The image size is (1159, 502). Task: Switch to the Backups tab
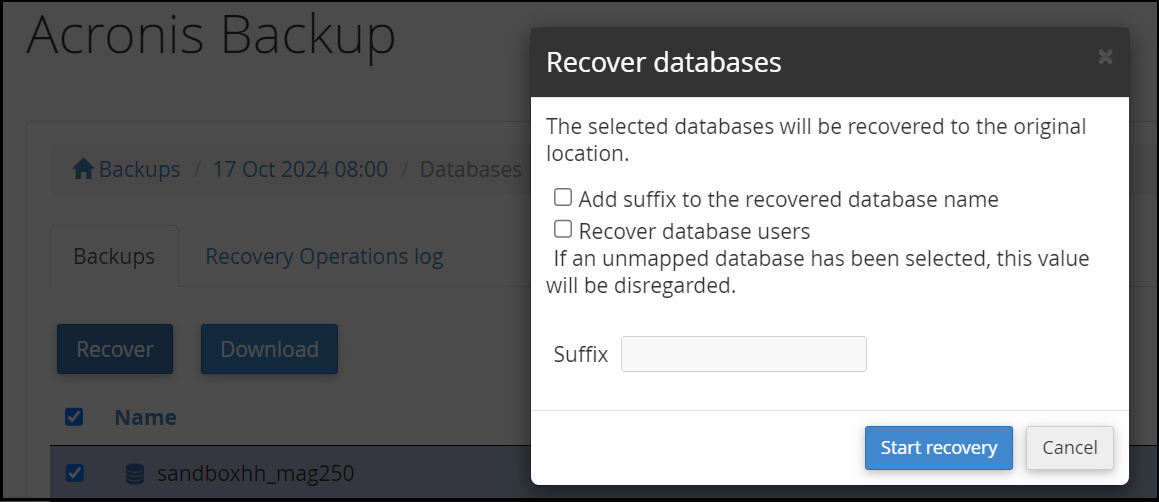tap(114, 257)
